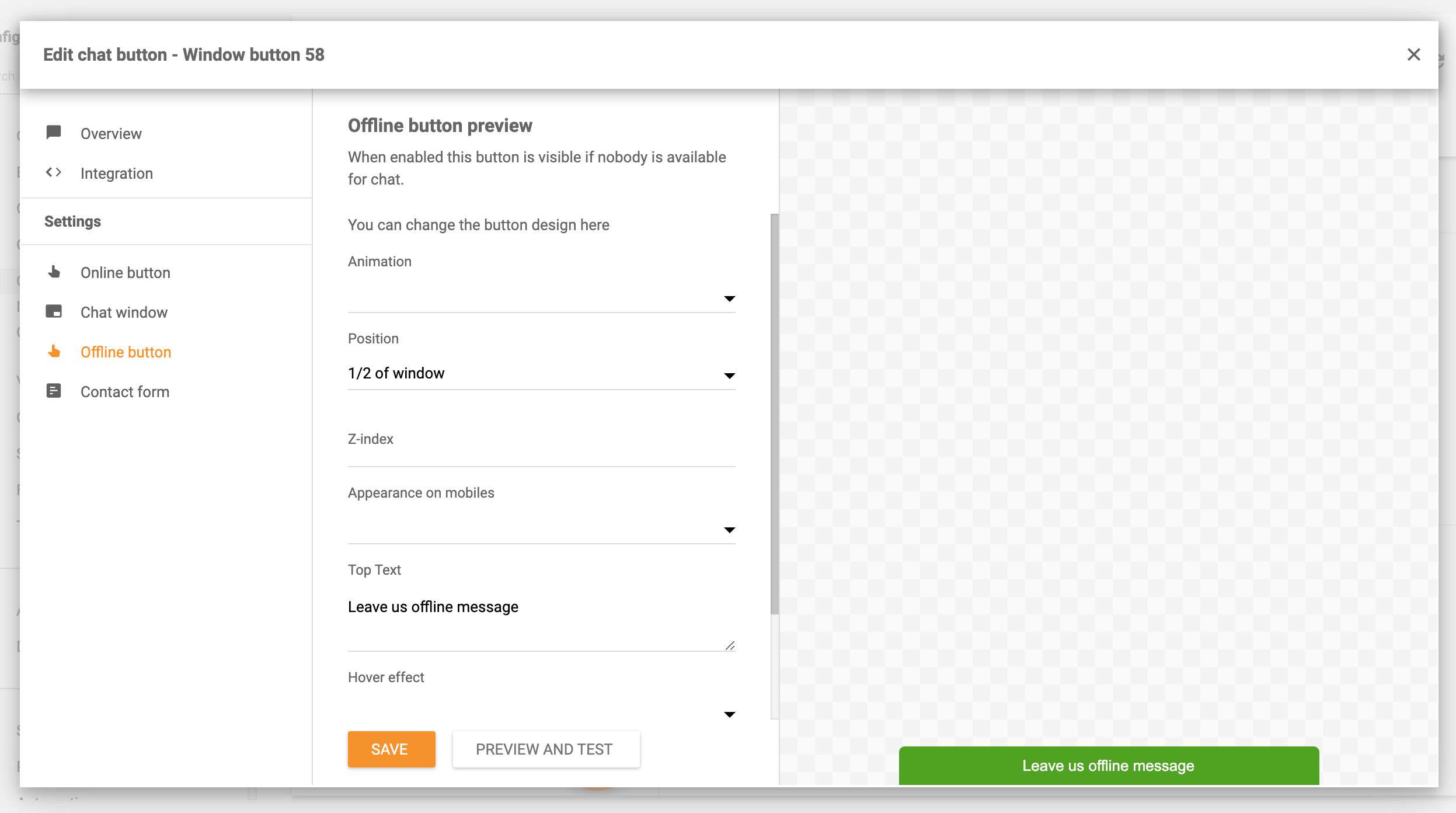Select the Offline button hand icon
This screenshot has width=1456, height=813.
point(54,351)
